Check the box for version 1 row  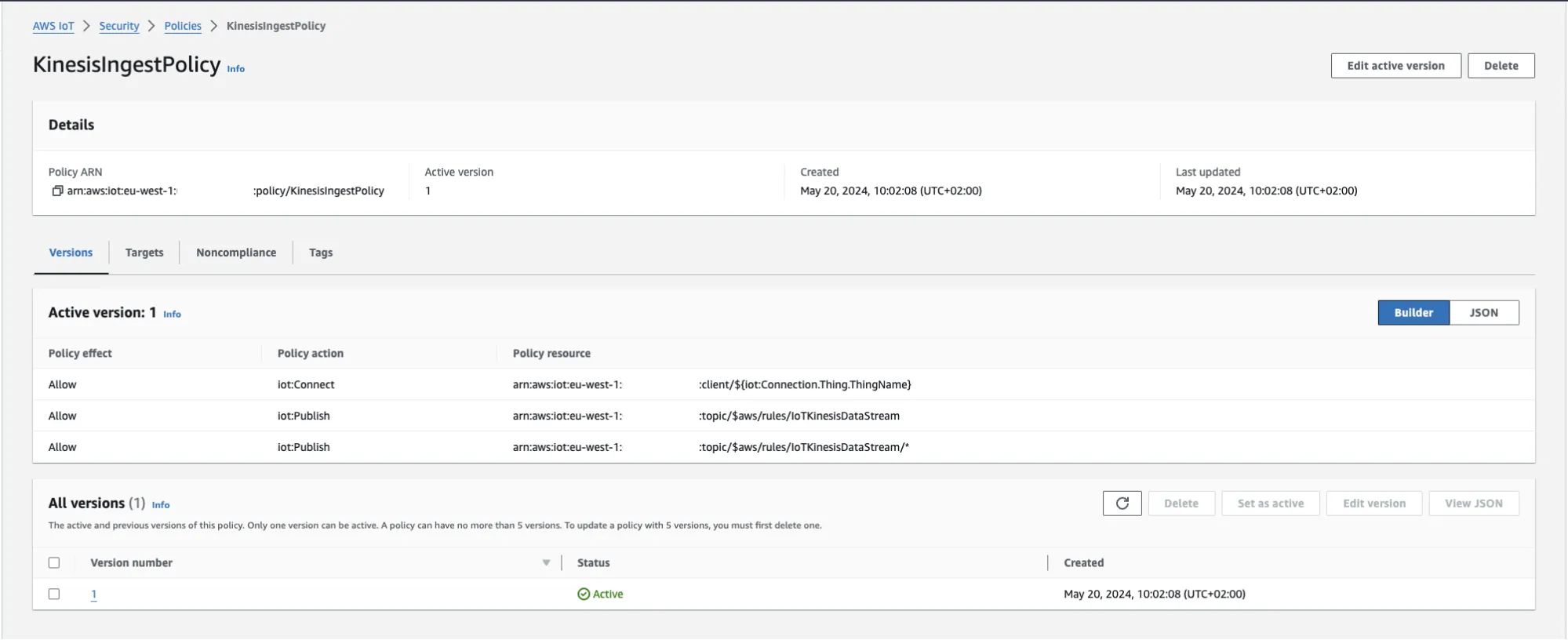(54, 595)
